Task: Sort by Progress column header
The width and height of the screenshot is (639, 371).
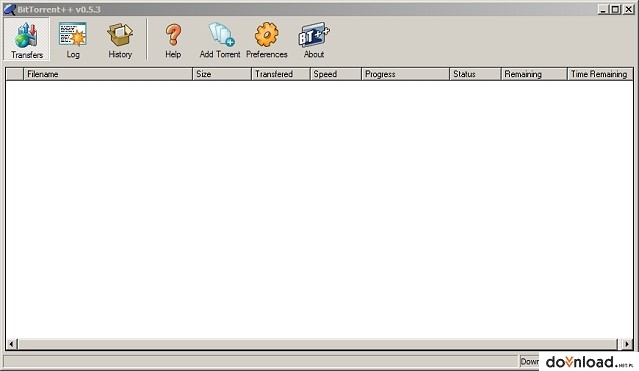Action: [x=405, y=74]
